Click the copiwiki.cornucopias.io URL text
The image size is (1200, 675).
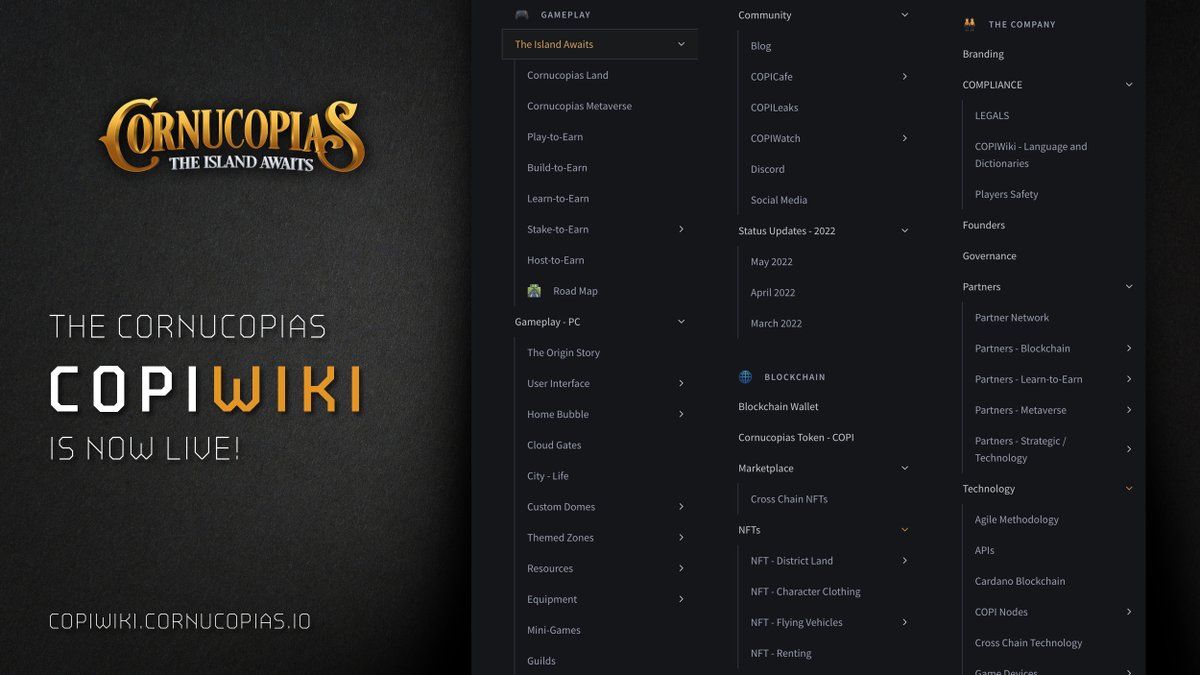click(x=180, y=621)
